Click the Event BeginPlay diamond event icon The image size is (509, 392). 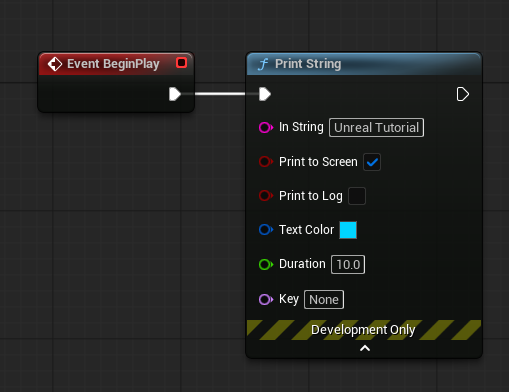[55, 64]
